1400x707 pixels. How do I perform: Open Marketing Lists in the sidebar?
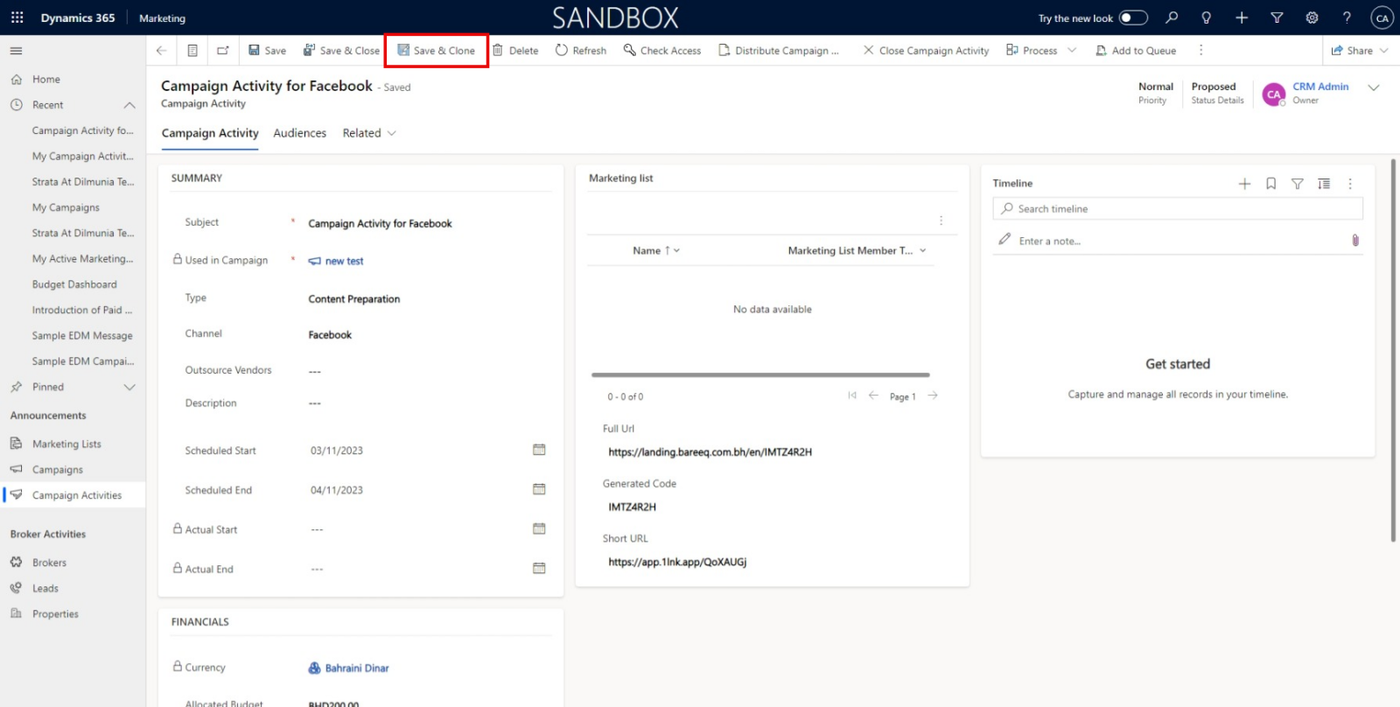pyautogui.click(x=66, y=444)
